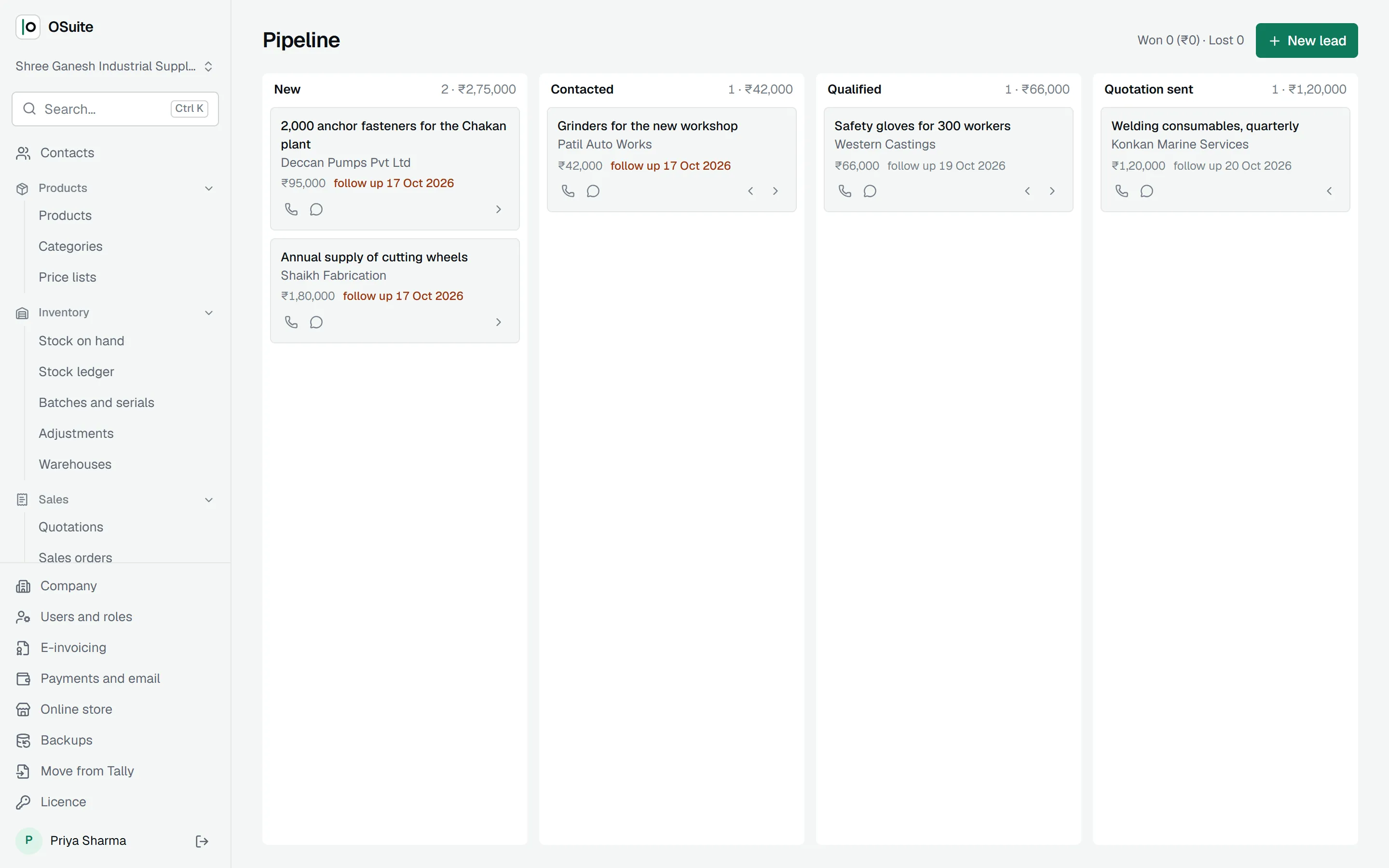Open Contacts in the sidebar
The width and height of the screenshot is (1389, 868).
coord(115,153)
